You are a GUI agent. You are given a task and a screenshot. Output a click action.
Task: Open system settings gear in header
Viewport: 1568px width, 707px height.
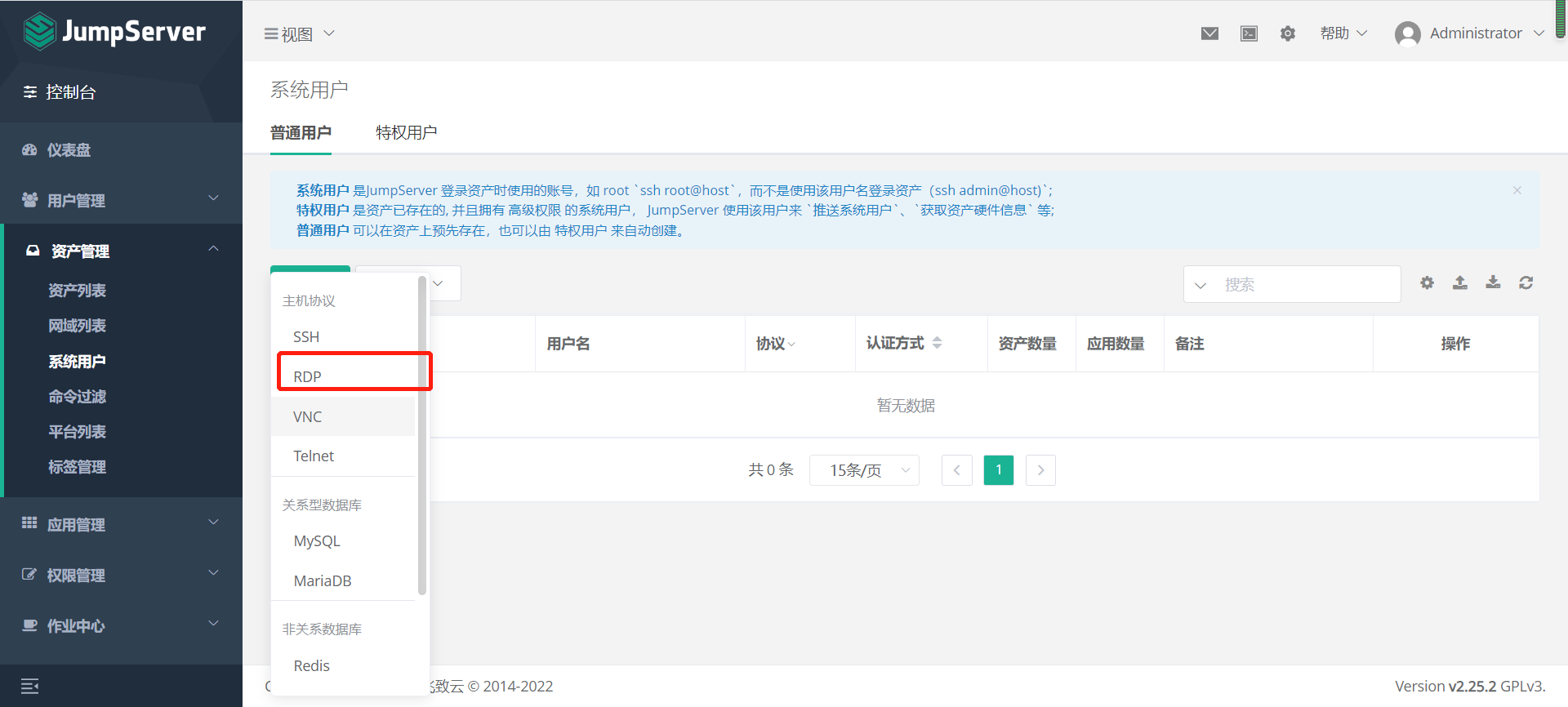click(x=1288, y=33)
